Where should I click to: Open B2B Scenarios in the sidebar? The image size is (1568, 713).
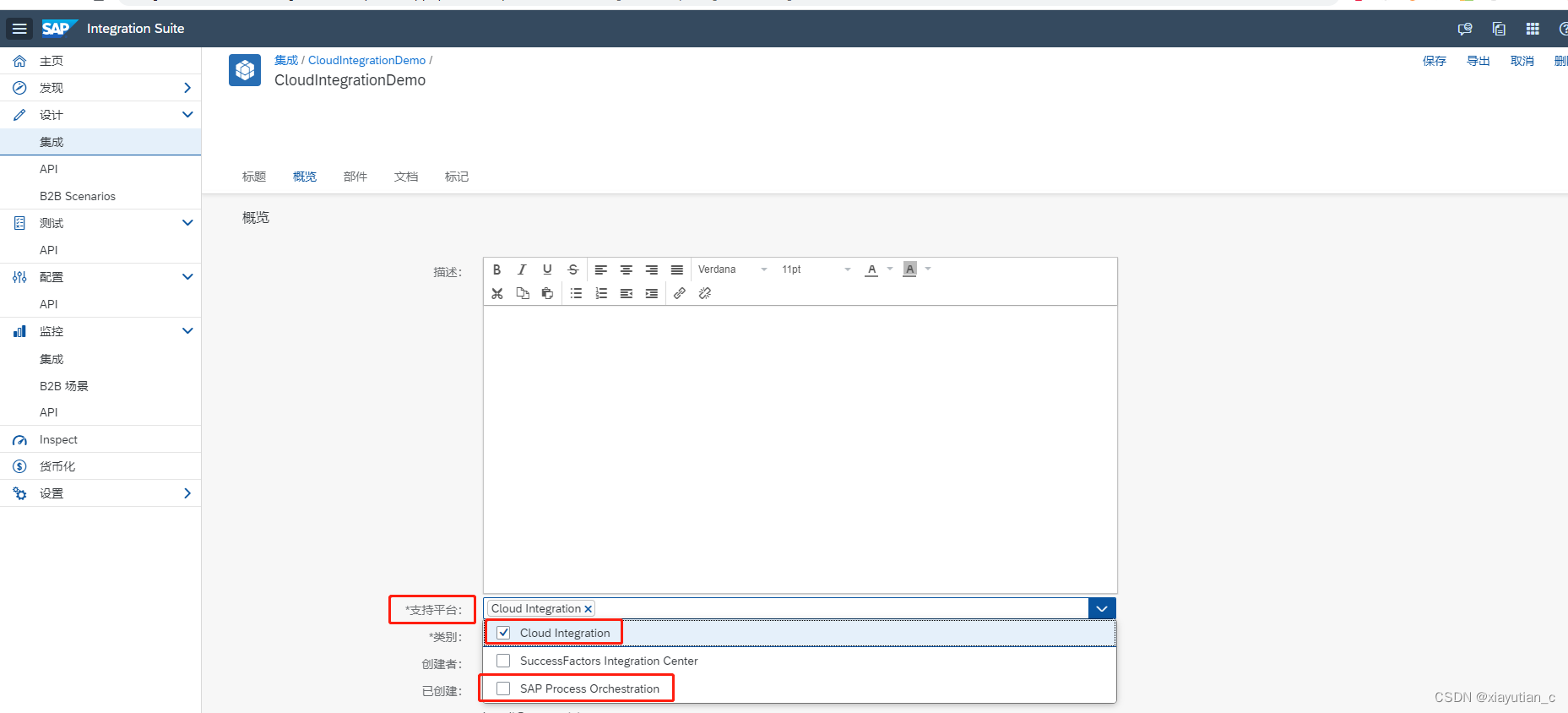tap(100, 196)
